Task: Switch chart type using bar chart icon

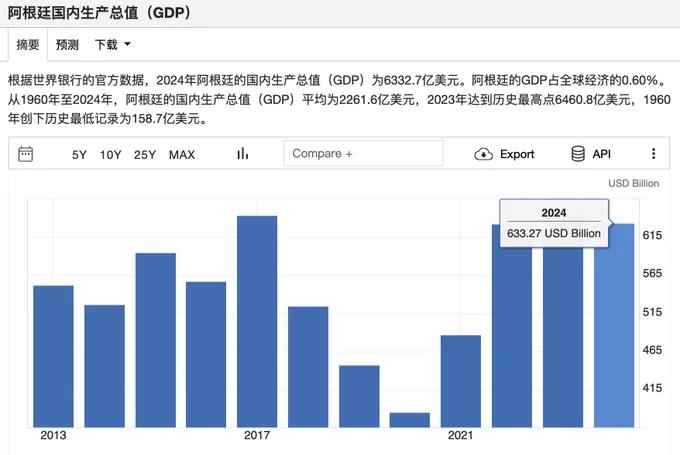Action: pyautogui.click(x=243, y=153)
